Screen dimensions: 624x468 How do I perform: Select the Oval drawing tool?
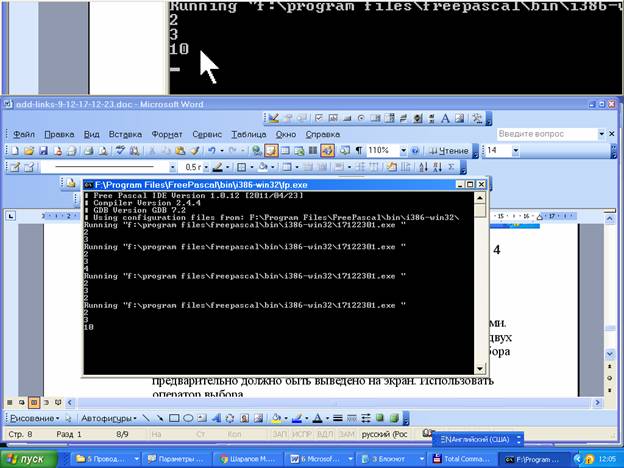[188, 418]
